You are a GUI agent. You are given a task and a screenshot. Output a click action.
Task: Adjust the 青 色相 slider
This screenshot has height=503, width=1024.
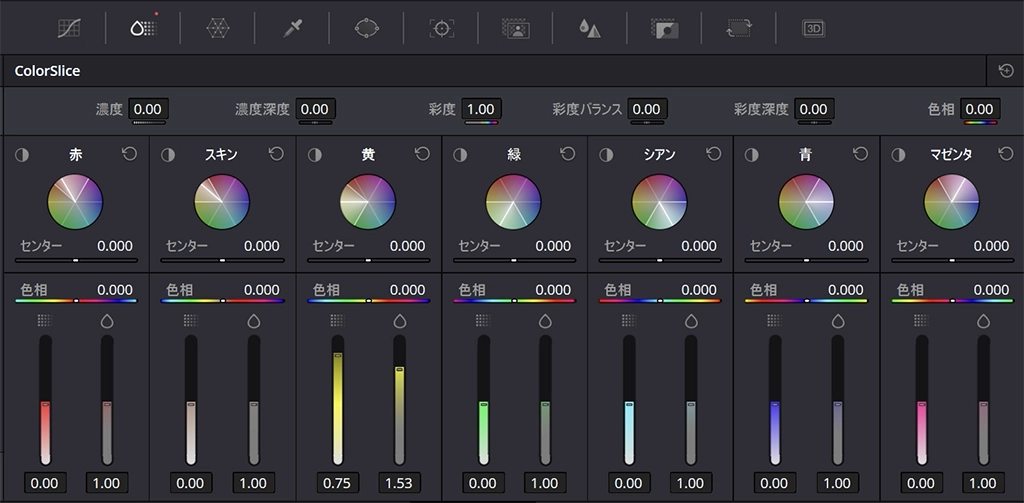[x=807, y=300]
